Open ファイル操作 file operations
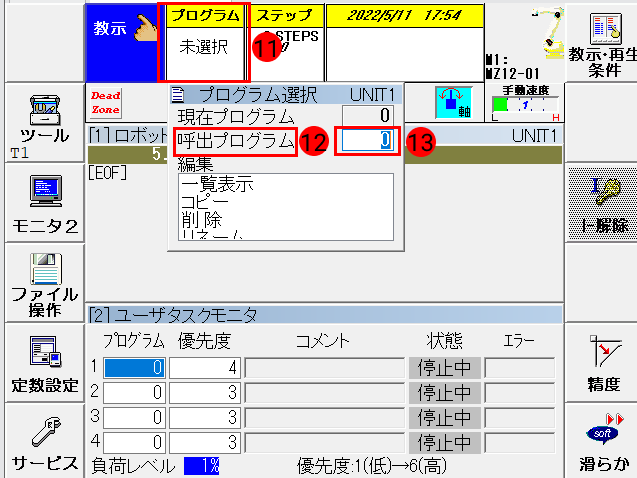Screen dimensions: 637x478 [44, 283]
